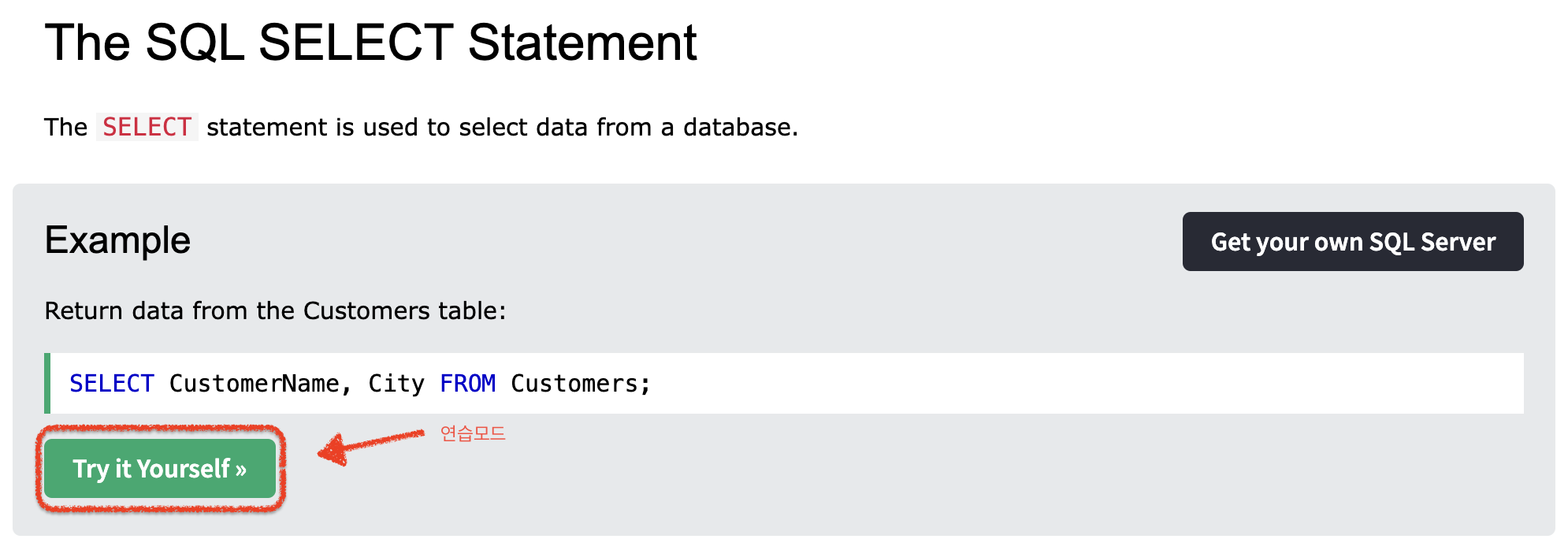Click the word Statement in the page title
1568x550 pixels.
coord(582,43)
